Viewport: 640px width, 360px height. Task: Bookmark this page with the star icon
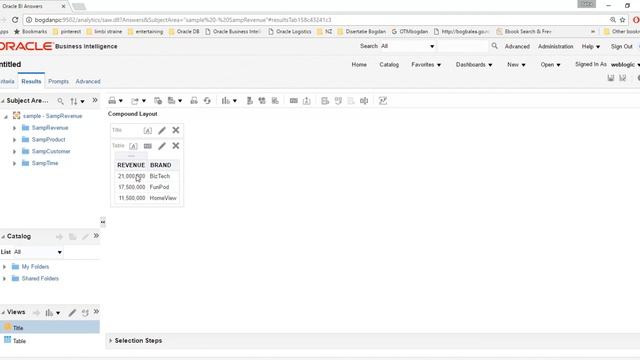point(622,20)
